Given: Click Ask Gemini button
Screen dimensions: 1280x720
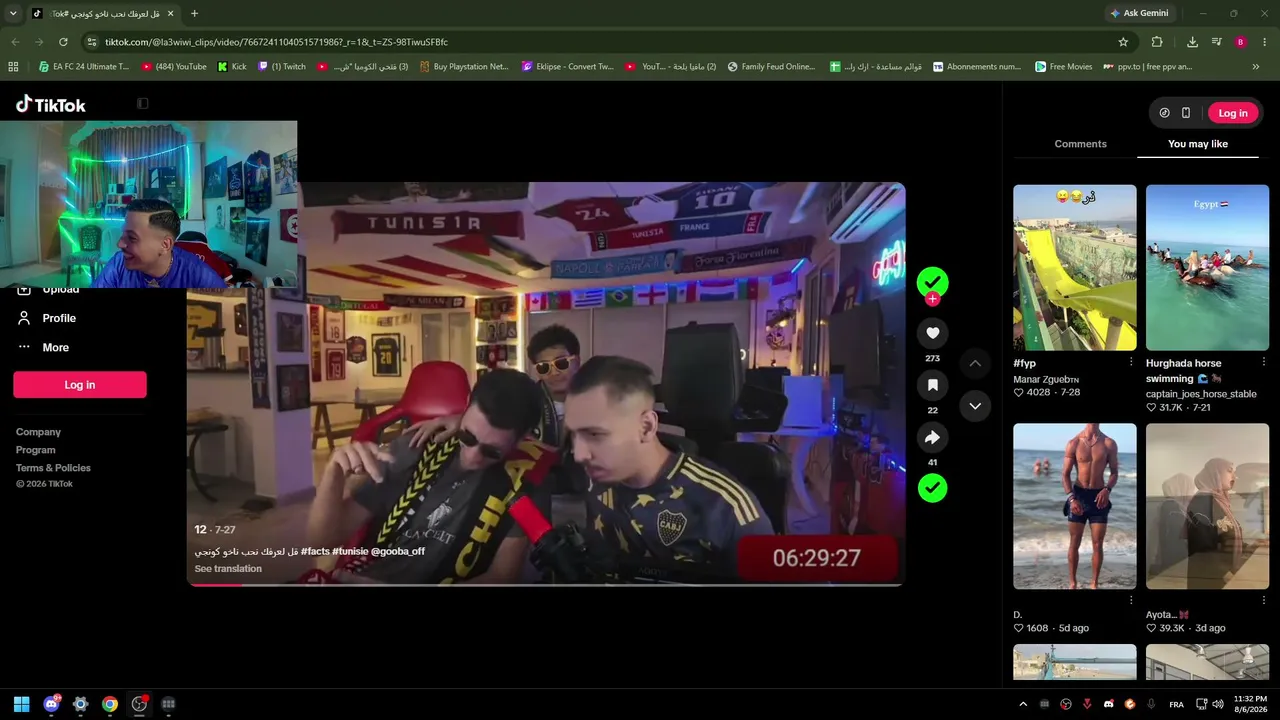Looking at the screenshot, I should (1138, 13).
